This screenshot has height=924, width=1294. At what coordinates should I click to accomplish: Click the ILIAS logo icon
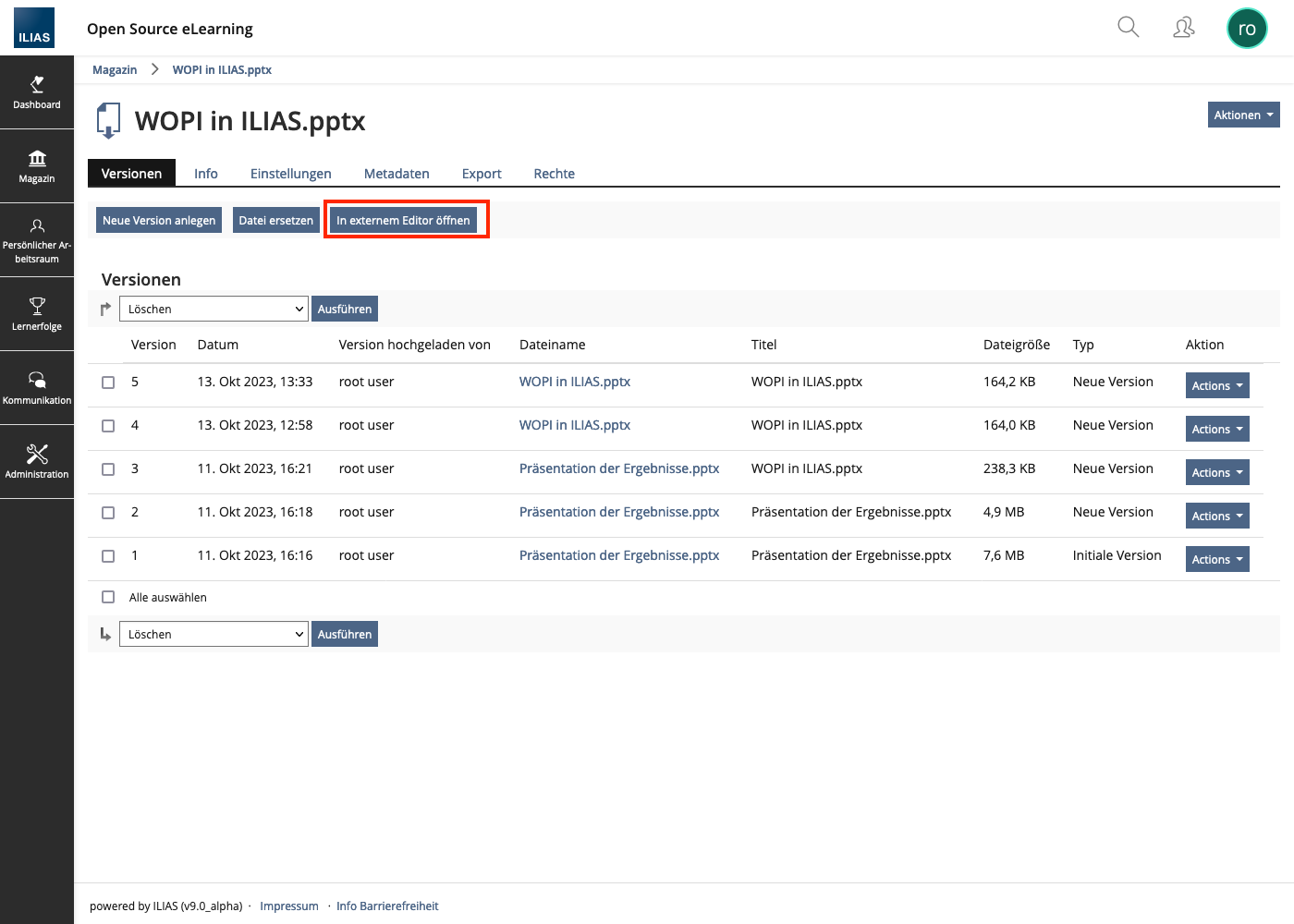tap(34, 28)
